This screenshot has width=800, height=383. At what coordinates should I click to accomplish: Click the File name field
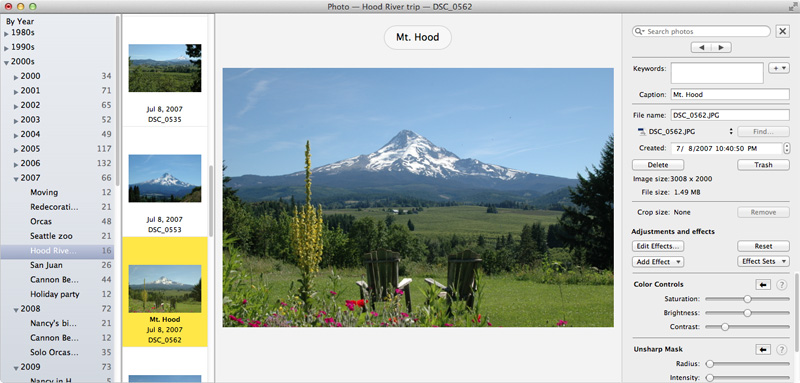(730, 115)
